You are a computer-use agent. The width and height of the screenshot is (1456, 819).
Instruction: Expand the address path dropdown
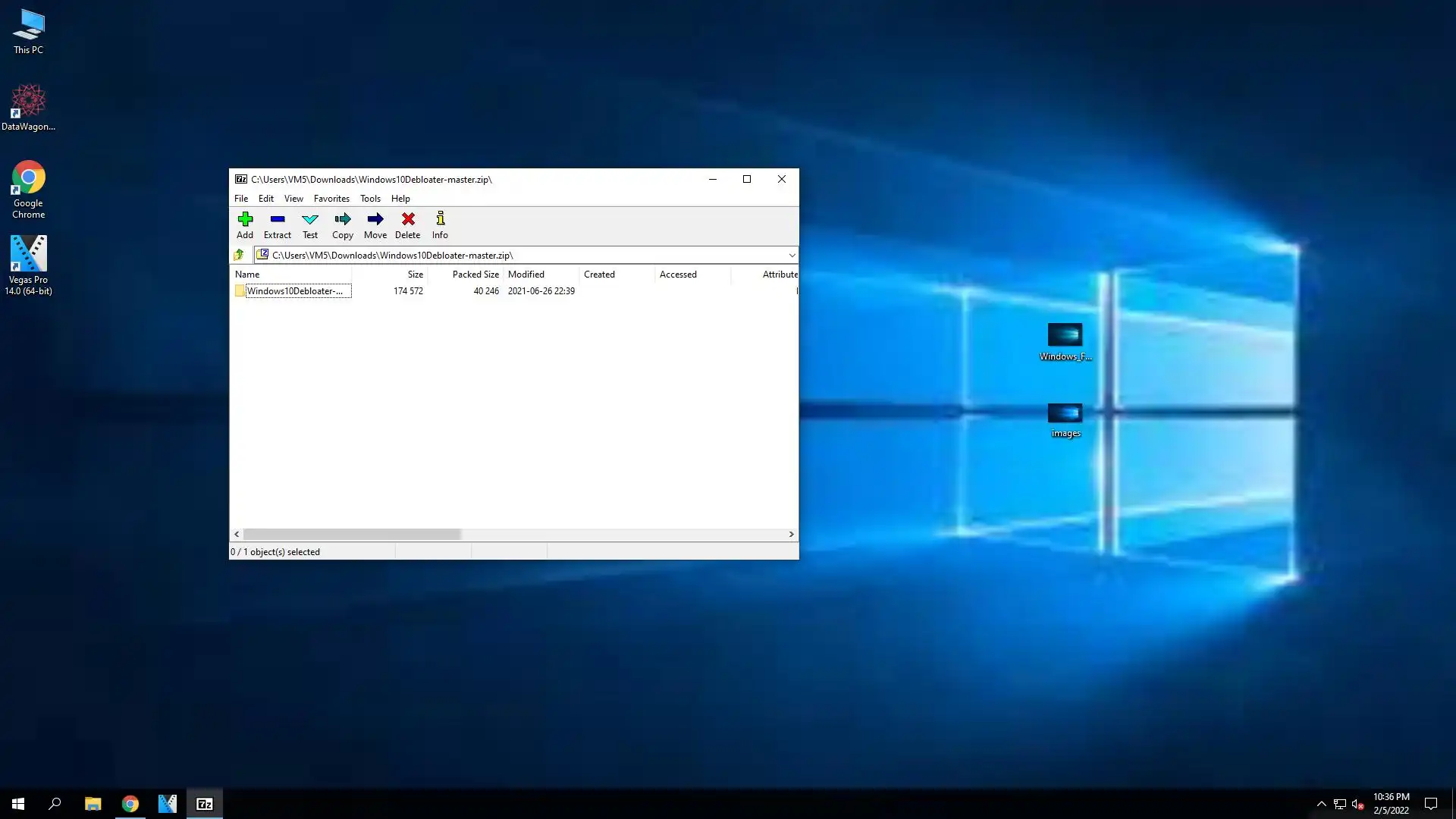791,256
